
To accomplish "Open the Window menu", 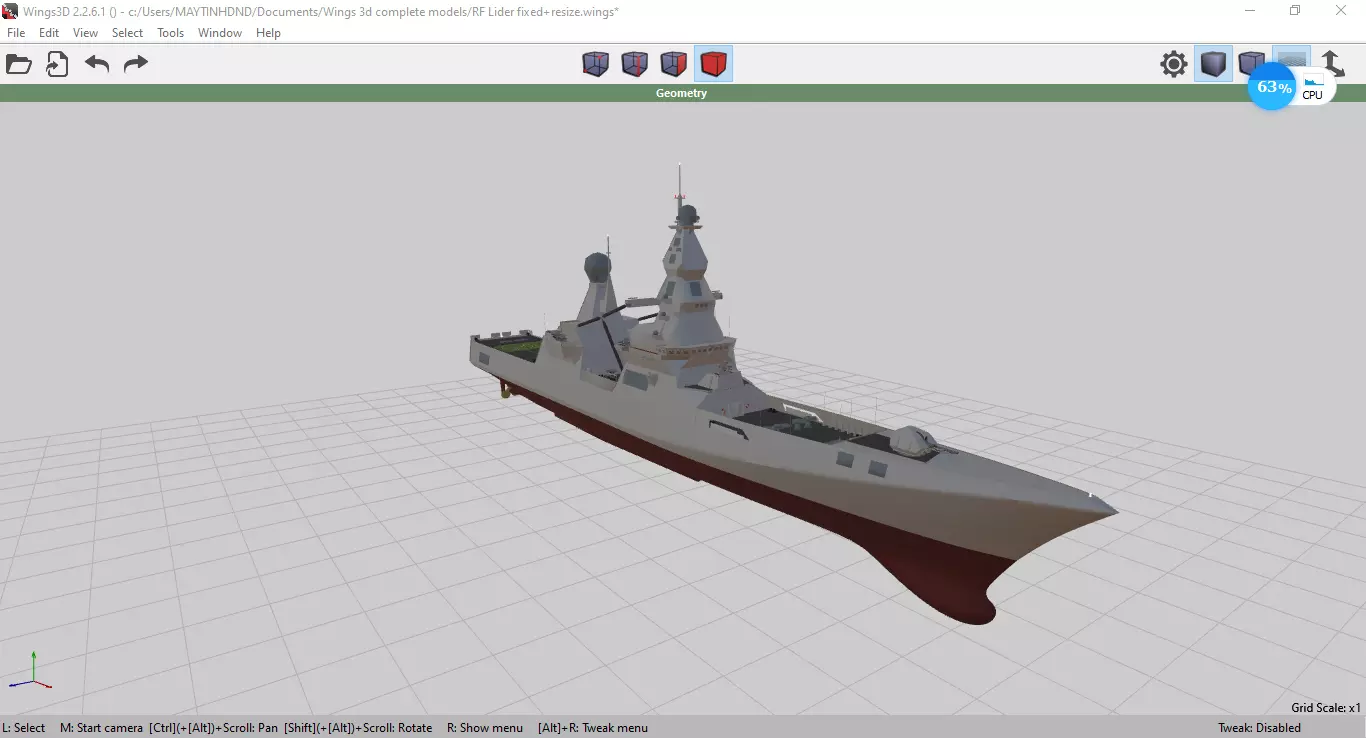I will tap(220, 33).
